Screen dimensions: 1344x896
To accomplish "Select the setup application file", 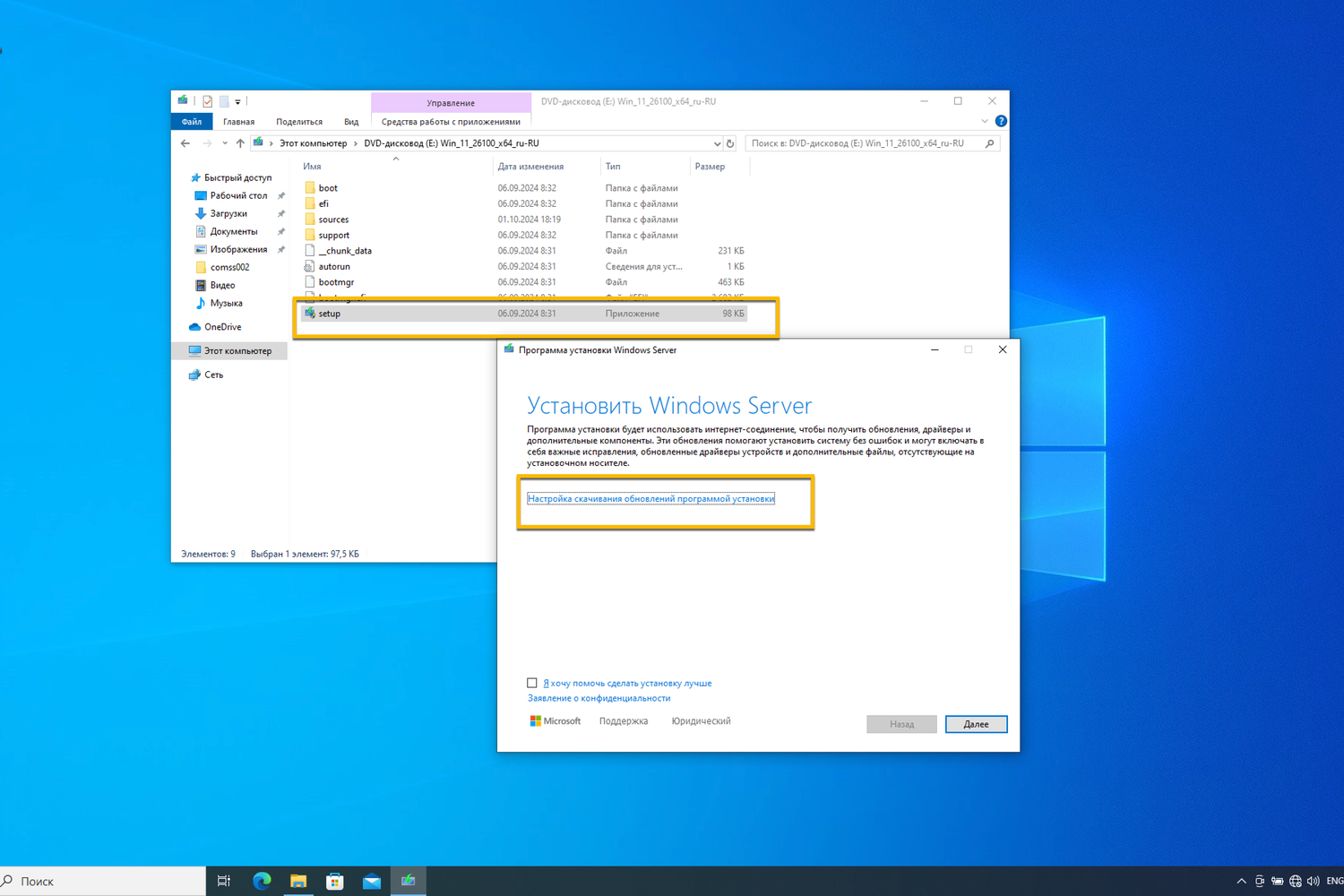I will (524, 314).
